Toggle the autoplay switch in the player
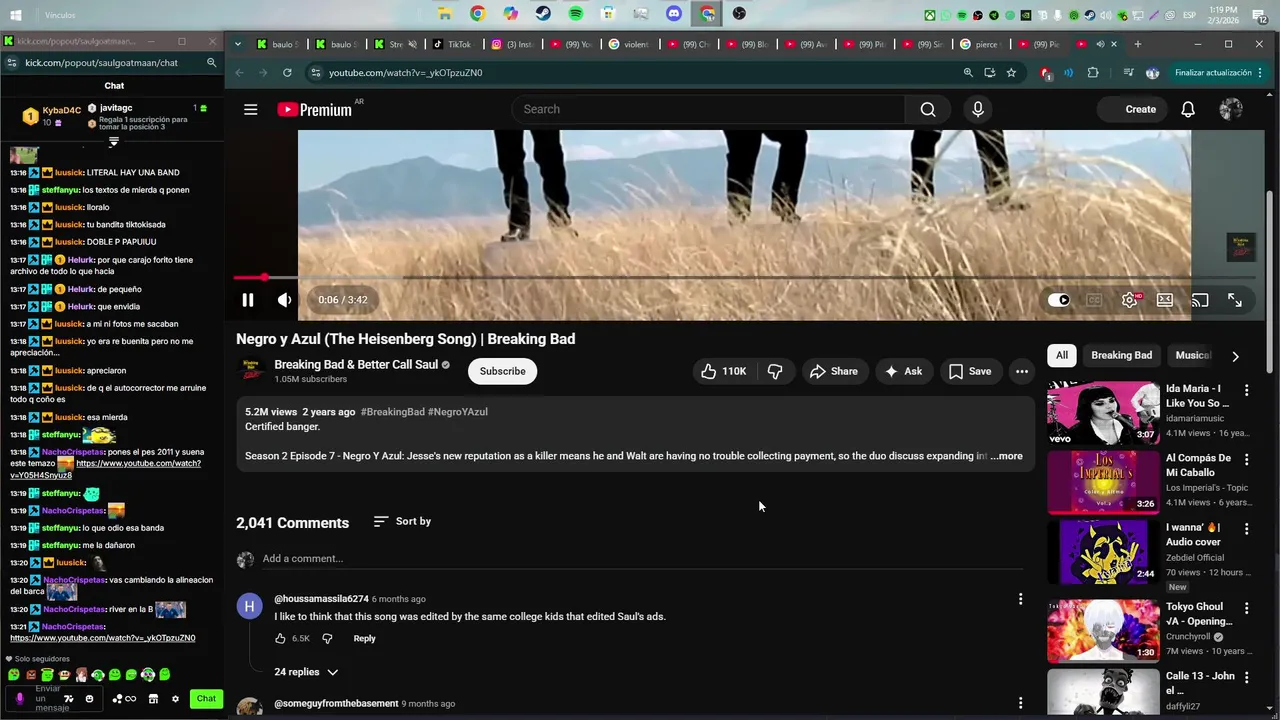 coord(1059,300)
